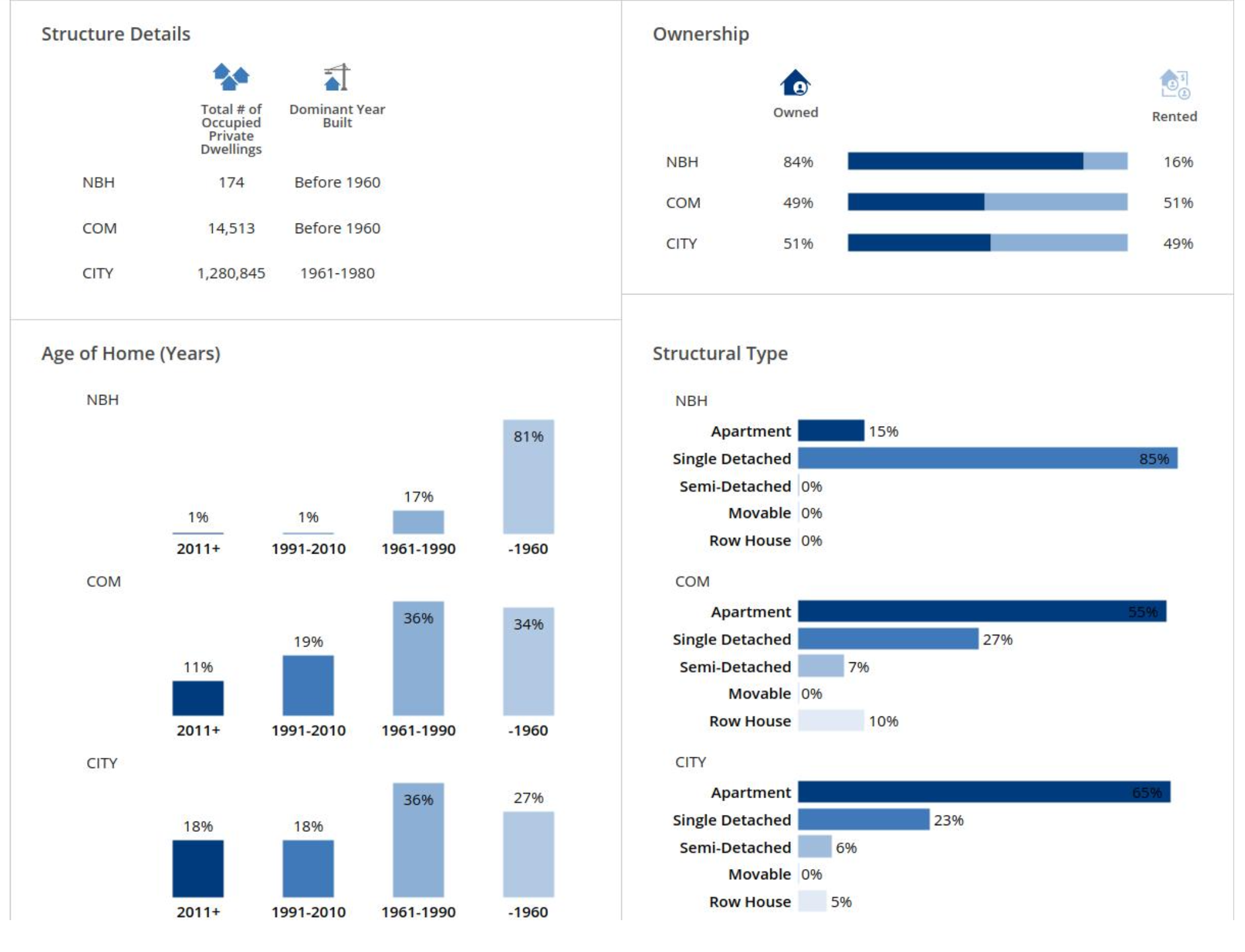Click the COM ownership bar's rented segment
1245x952 pixels.
(x=1055, y=202)
